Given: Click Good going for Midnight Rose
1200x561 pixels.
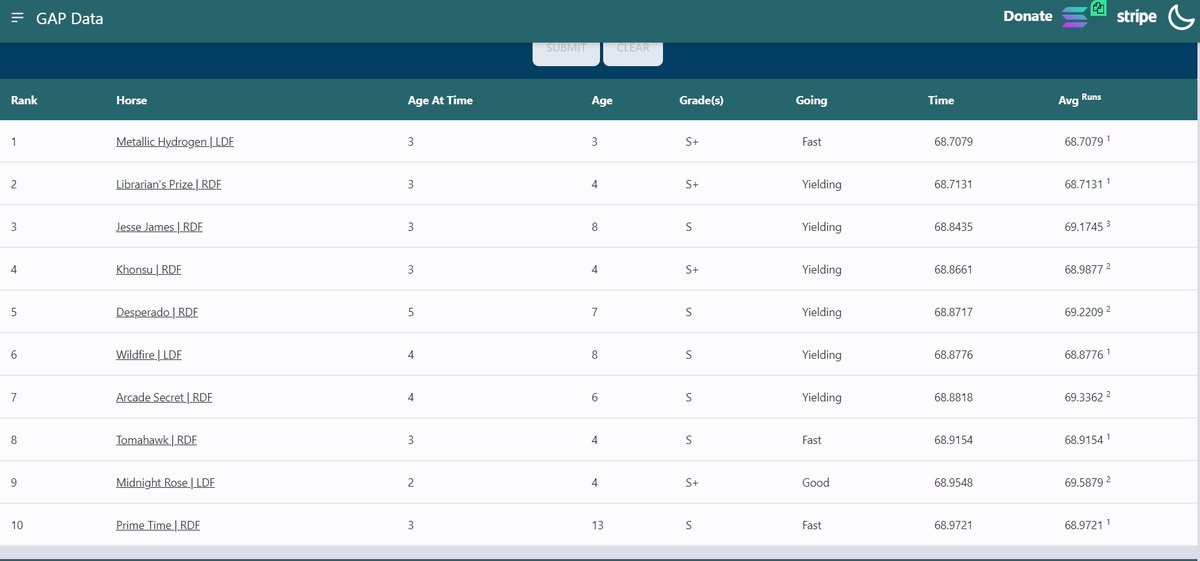Looking at the screenshot, I should point(816,482).
